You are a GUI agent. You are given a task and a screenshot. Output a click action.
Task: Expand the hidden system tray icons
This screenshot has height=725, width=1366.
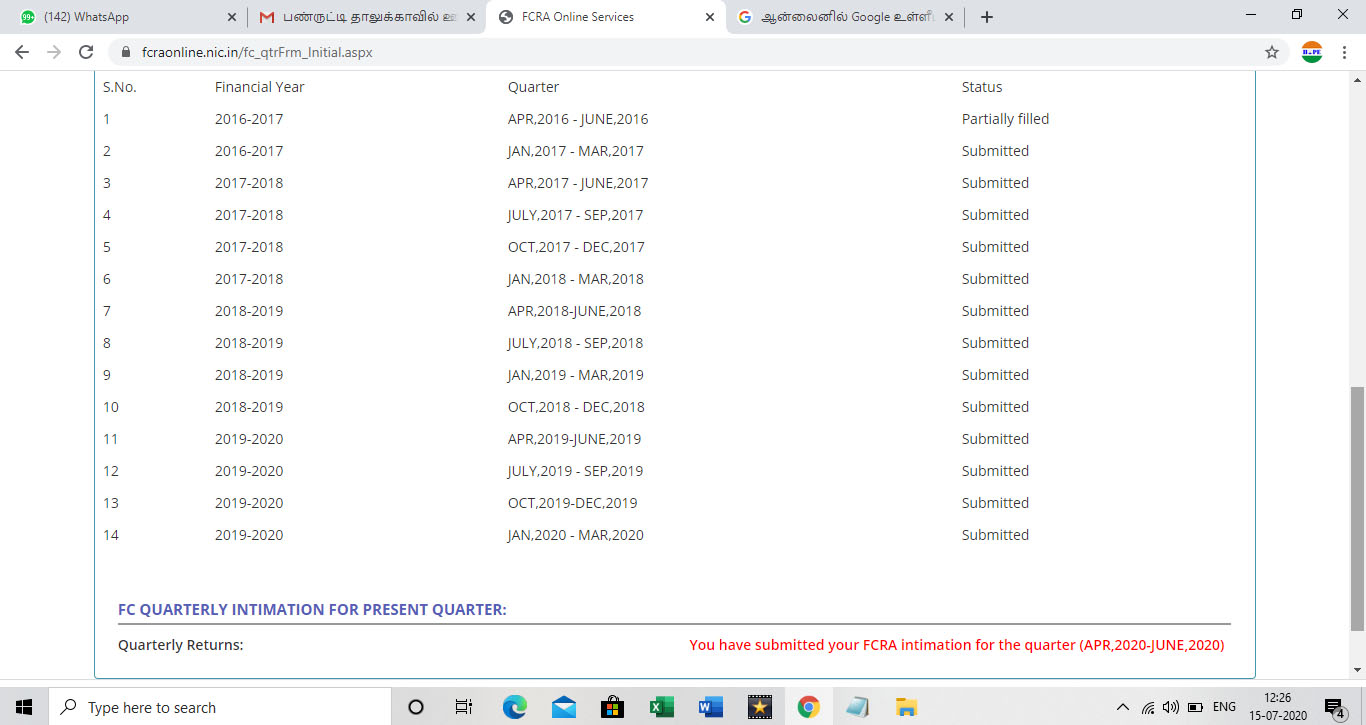[1122, 707]
